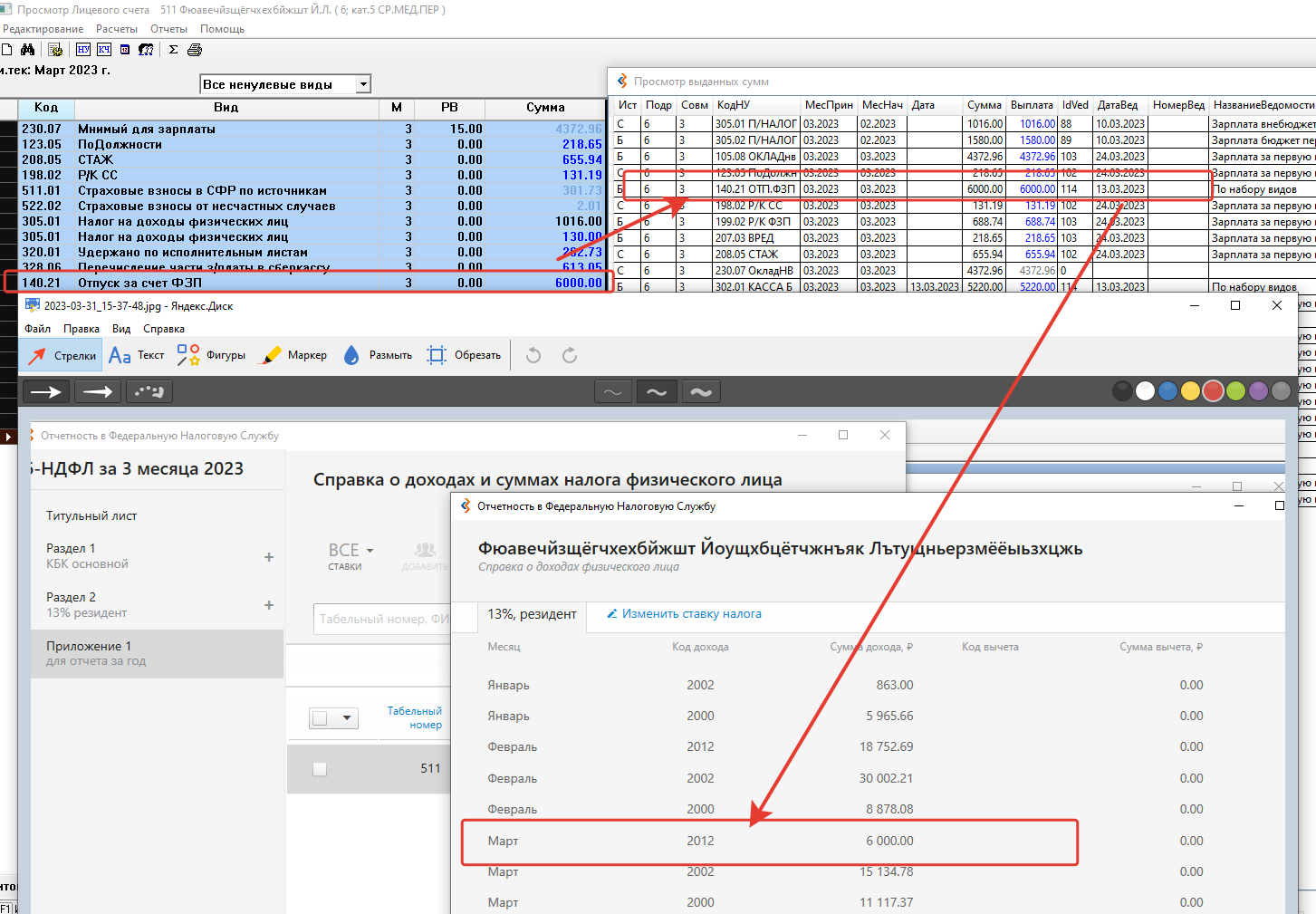Pick the blue color swatch
Viewport: 1316px width, 914px height.
[1167, 391]
